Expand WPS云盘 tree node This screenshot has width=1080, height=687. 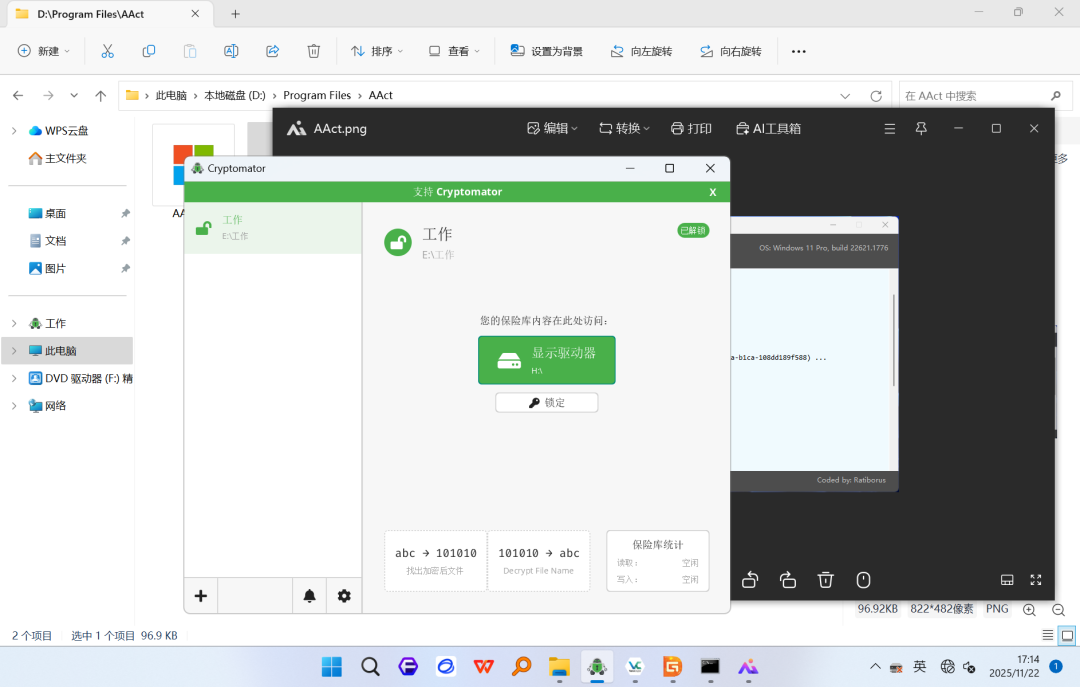point(14,131)
